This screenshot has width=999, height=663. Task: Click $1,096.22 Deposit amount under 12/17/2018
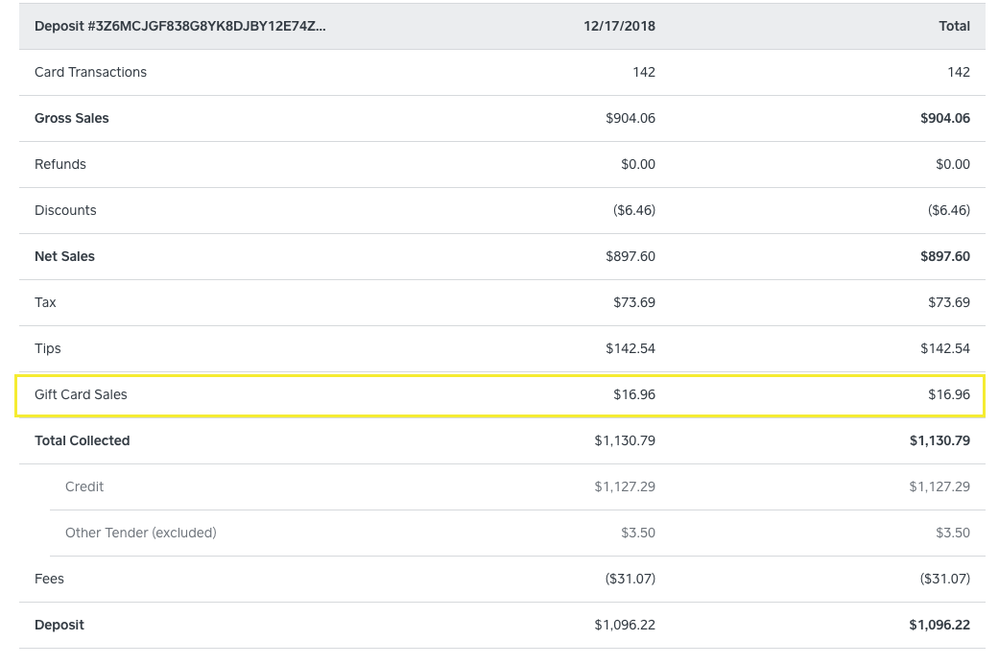point(624,624)
